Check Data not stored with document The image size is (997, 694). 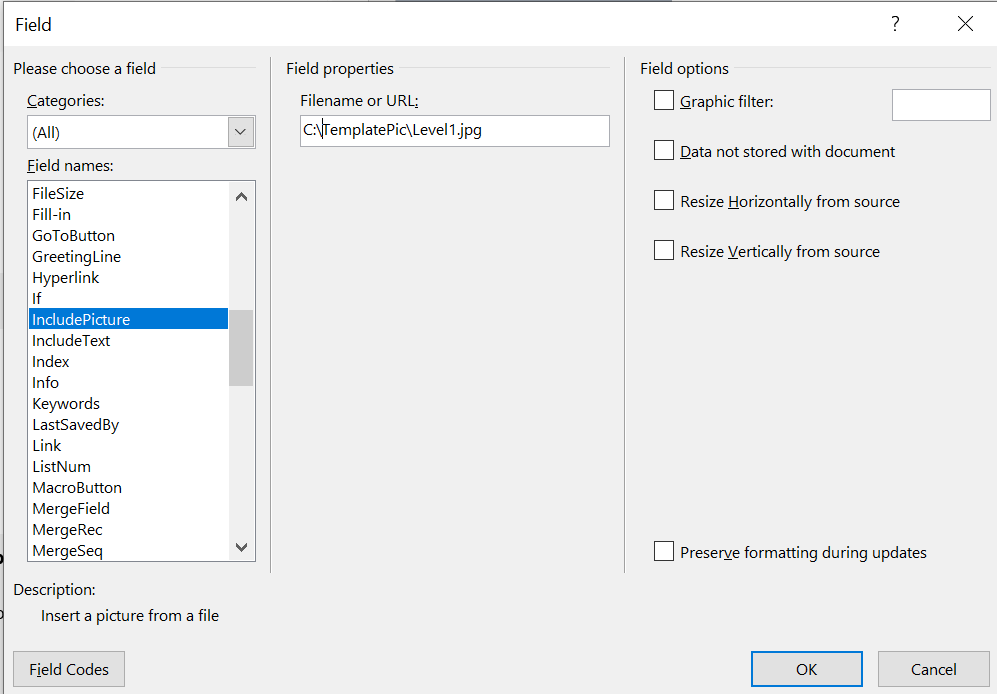[x=664, y=151]
